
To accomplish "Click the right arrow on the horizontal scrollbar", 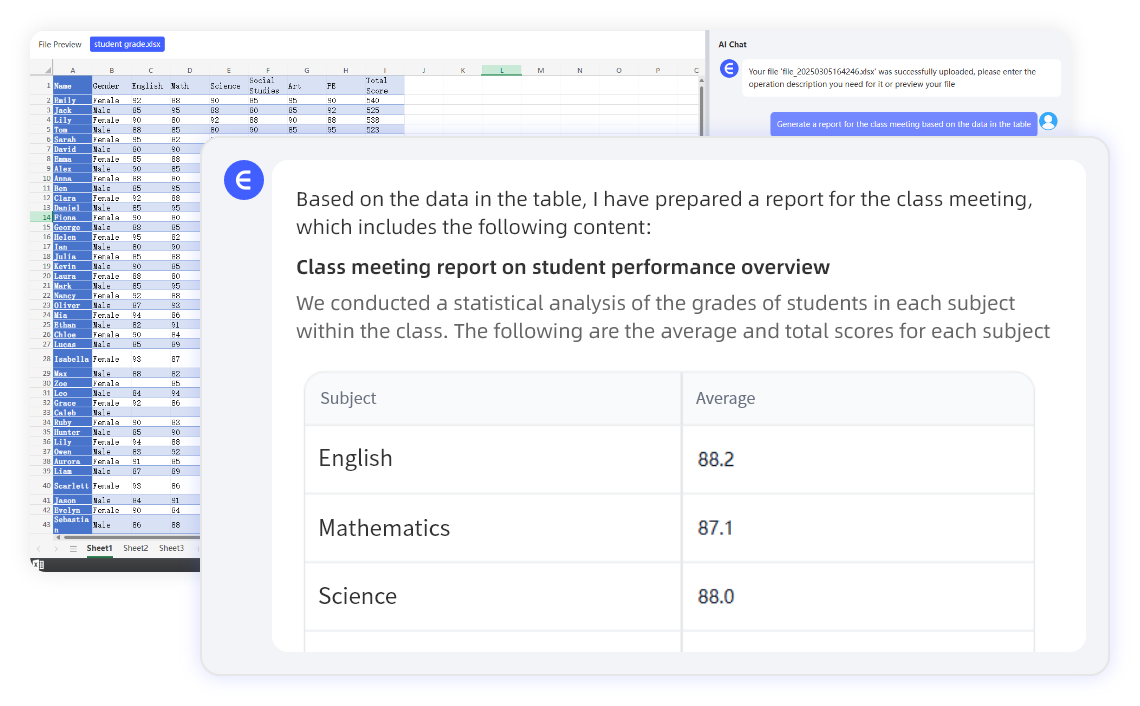I will (x=196, y=537).
